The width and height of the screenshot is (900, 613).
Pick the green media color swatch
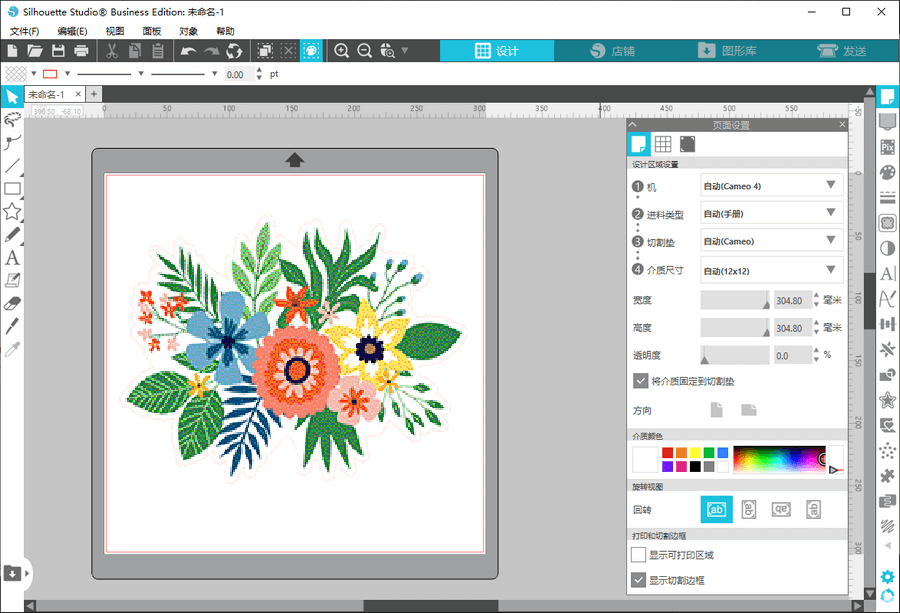pos(709,453)
